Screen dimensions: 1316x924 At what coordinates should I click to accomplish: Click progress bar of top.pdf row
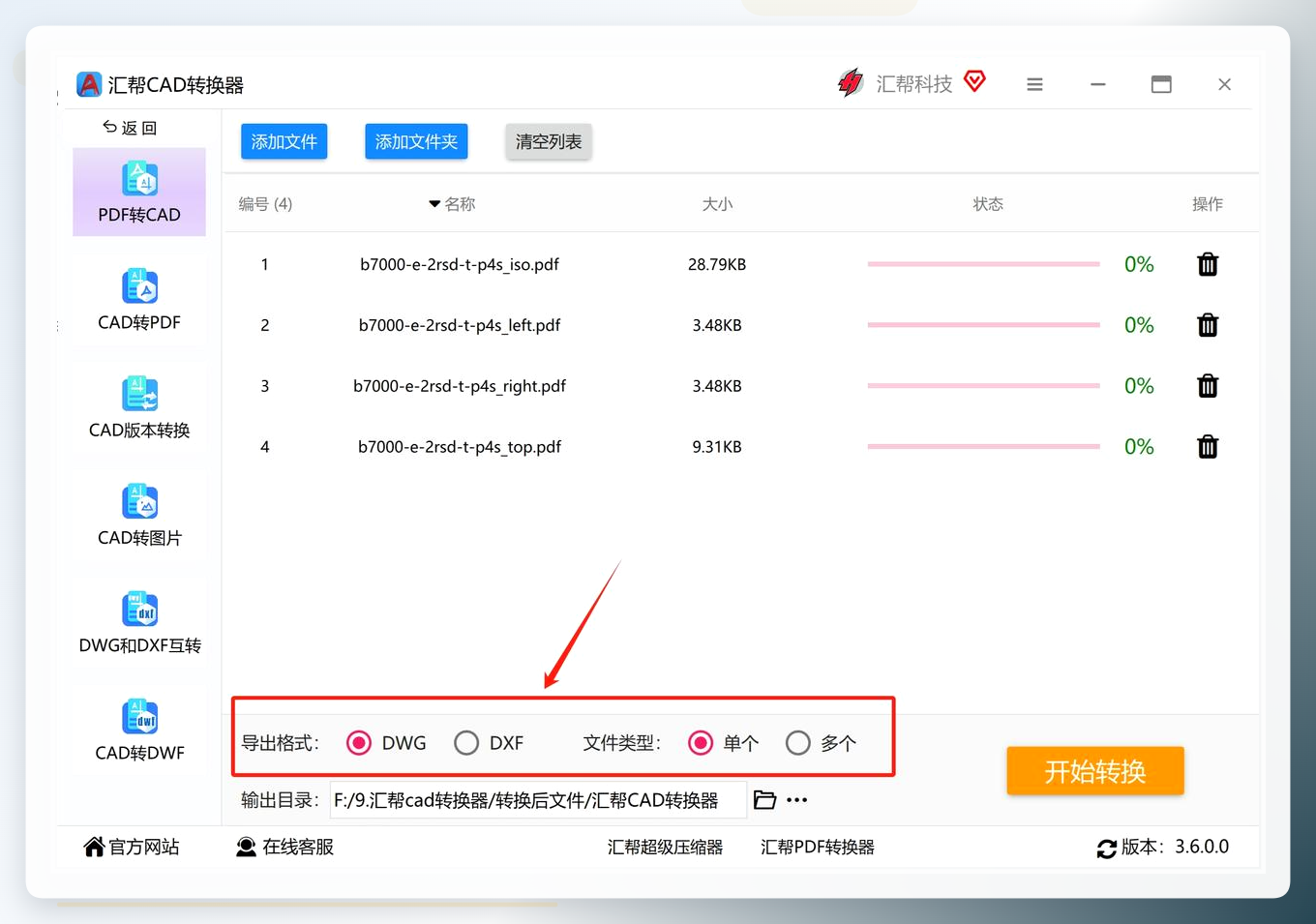[x=984, y=447]
